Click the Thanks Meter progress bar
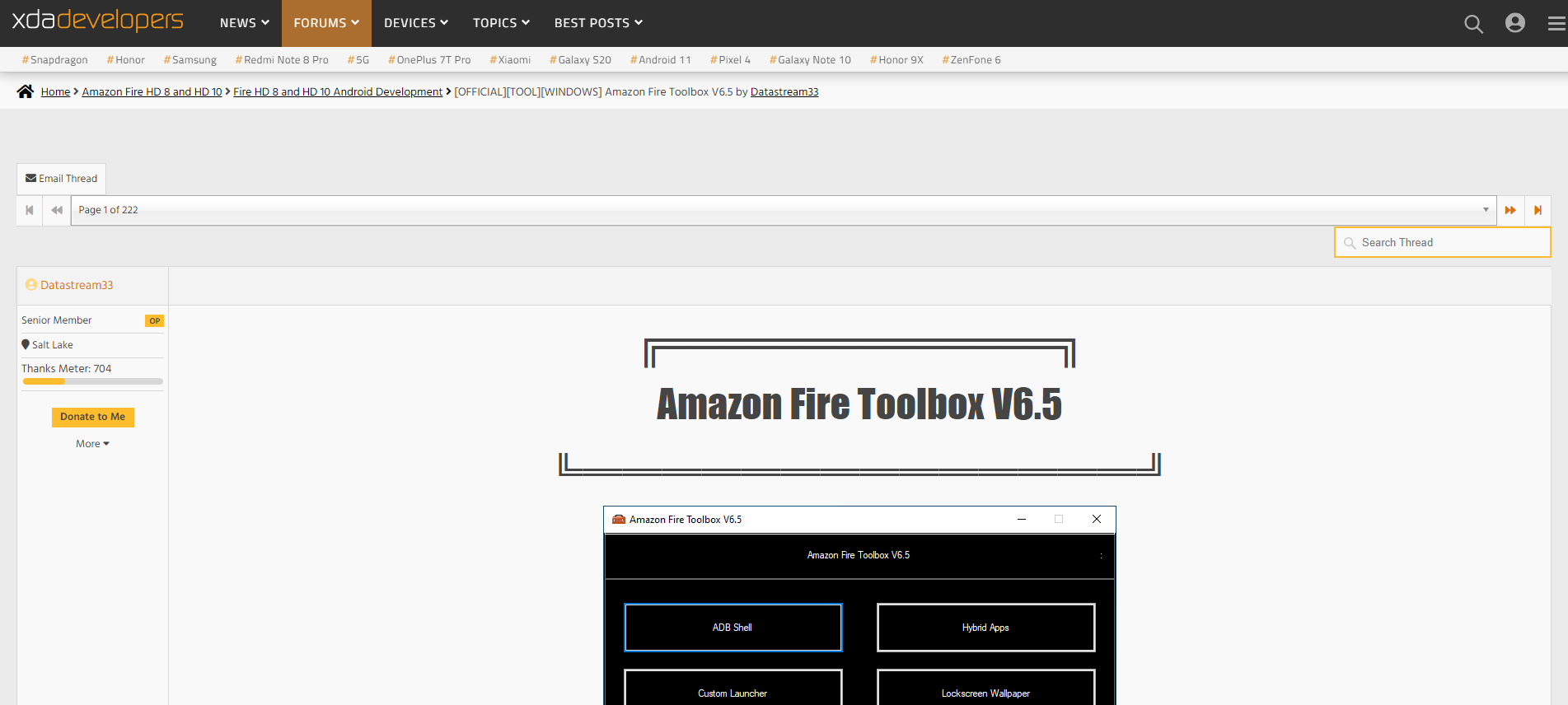Image resolution: width=1568 pixels, height=705 pixels. click(x=92, y=381)
